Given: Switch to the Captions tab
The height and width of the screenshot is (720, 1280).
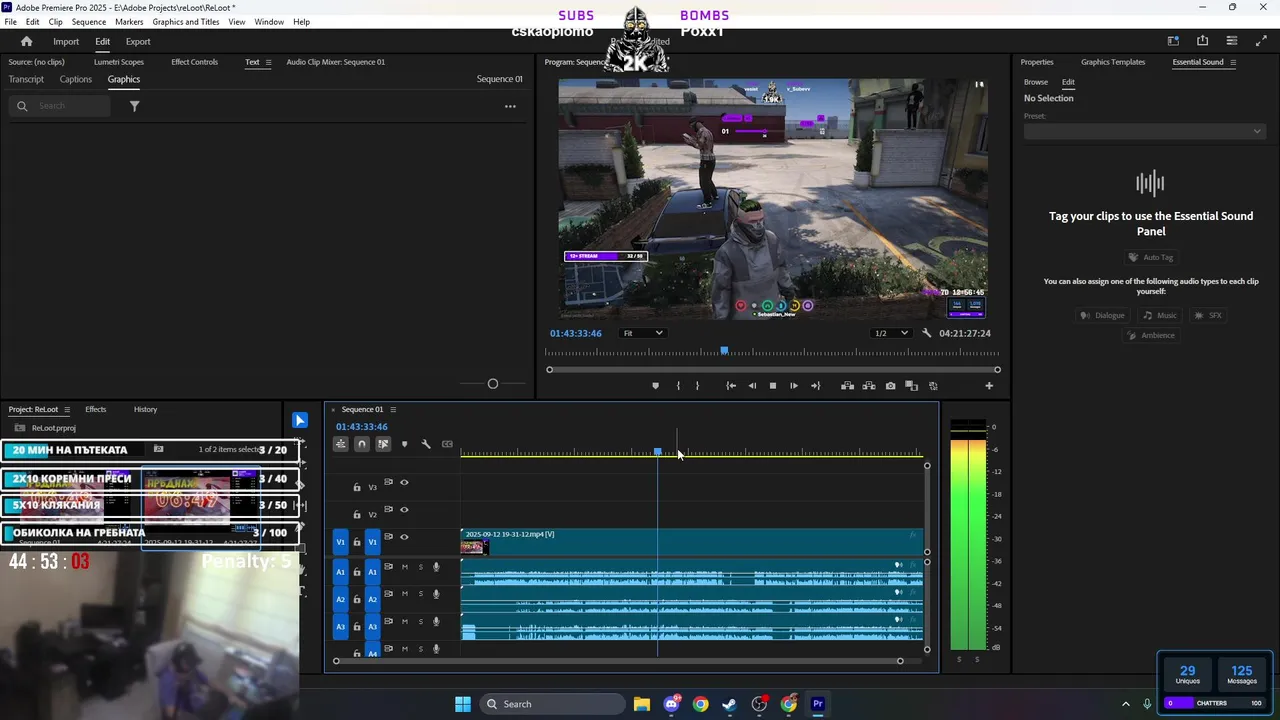Looking at the screenshot, I should click(75, 79).
